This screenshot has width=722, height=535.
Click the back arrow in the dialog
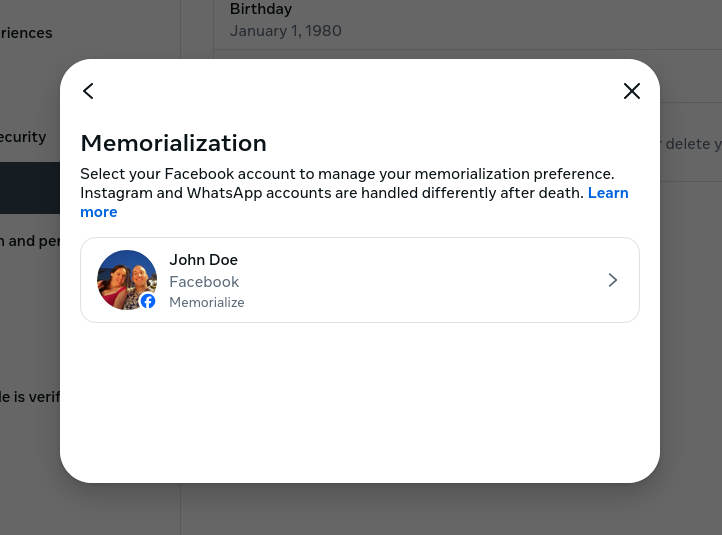[88, 91]
